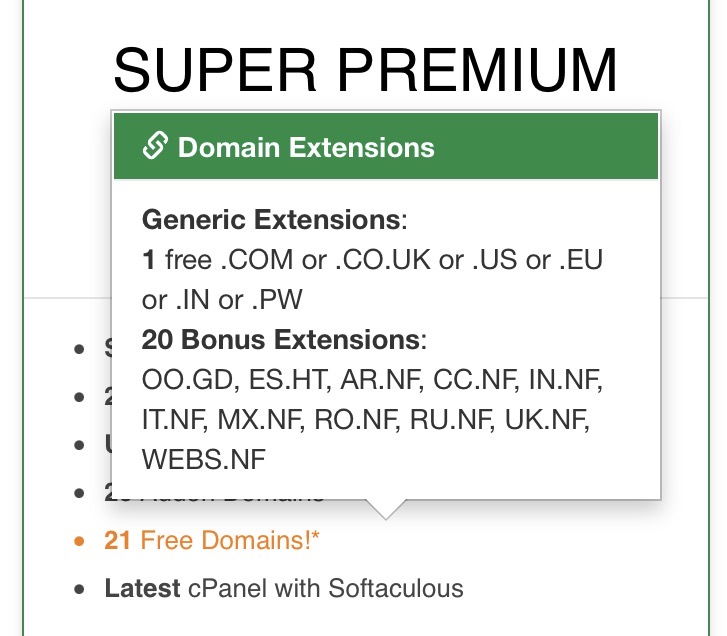This screenshot has width=727, height=636.
Task: Click the green popover header bar's empty area
Action: point(550,147)
